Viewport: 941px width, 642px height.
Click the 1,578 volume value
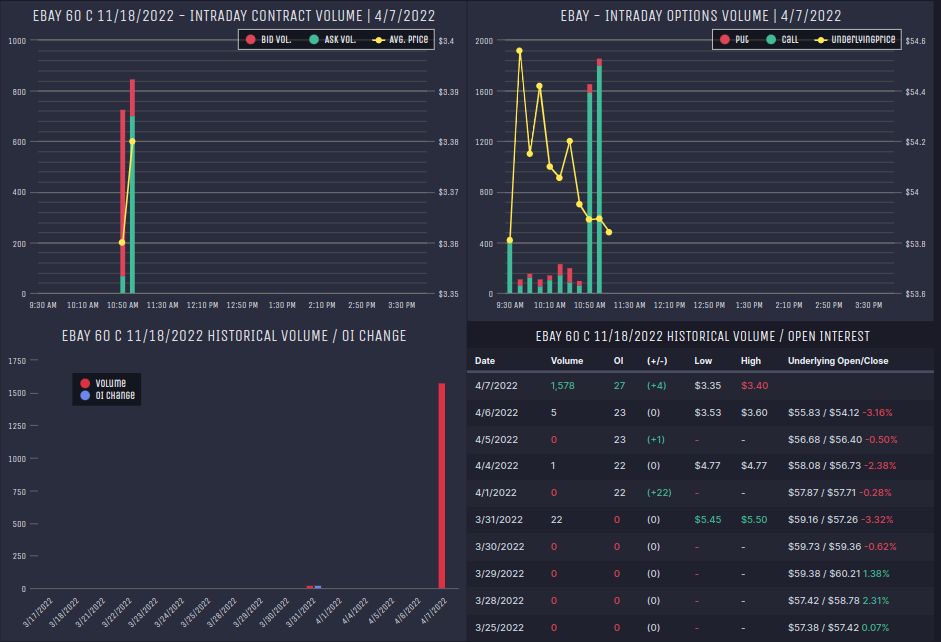(x=562, y=386)
